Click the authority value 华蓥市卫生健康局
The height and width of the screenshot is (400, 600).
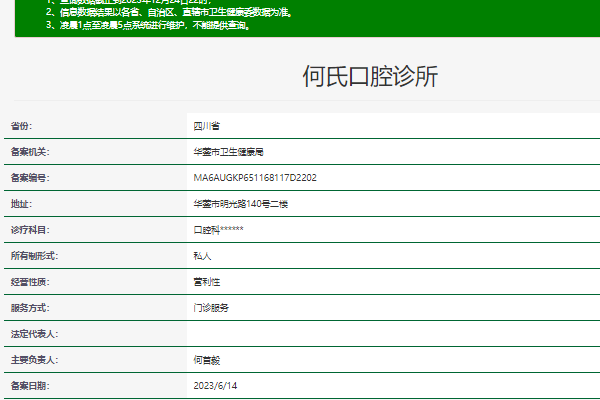coord(227,152)
